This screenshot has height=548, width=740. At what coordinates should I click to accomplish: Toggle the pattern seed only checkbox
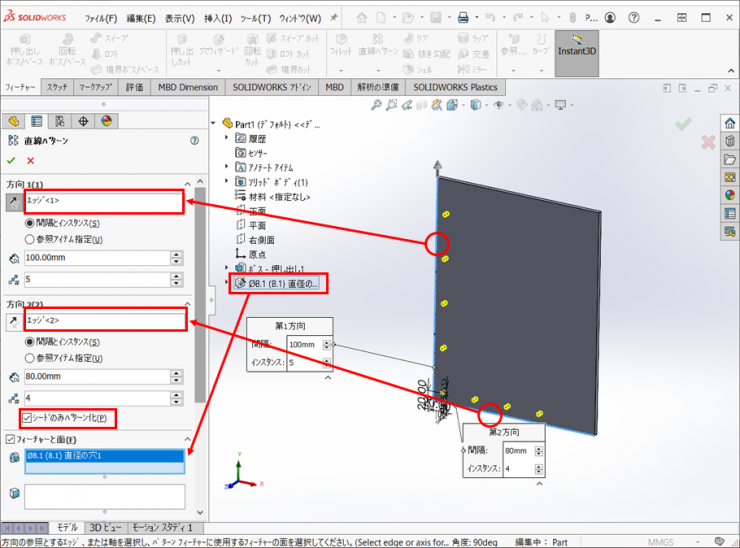(28, 417)
